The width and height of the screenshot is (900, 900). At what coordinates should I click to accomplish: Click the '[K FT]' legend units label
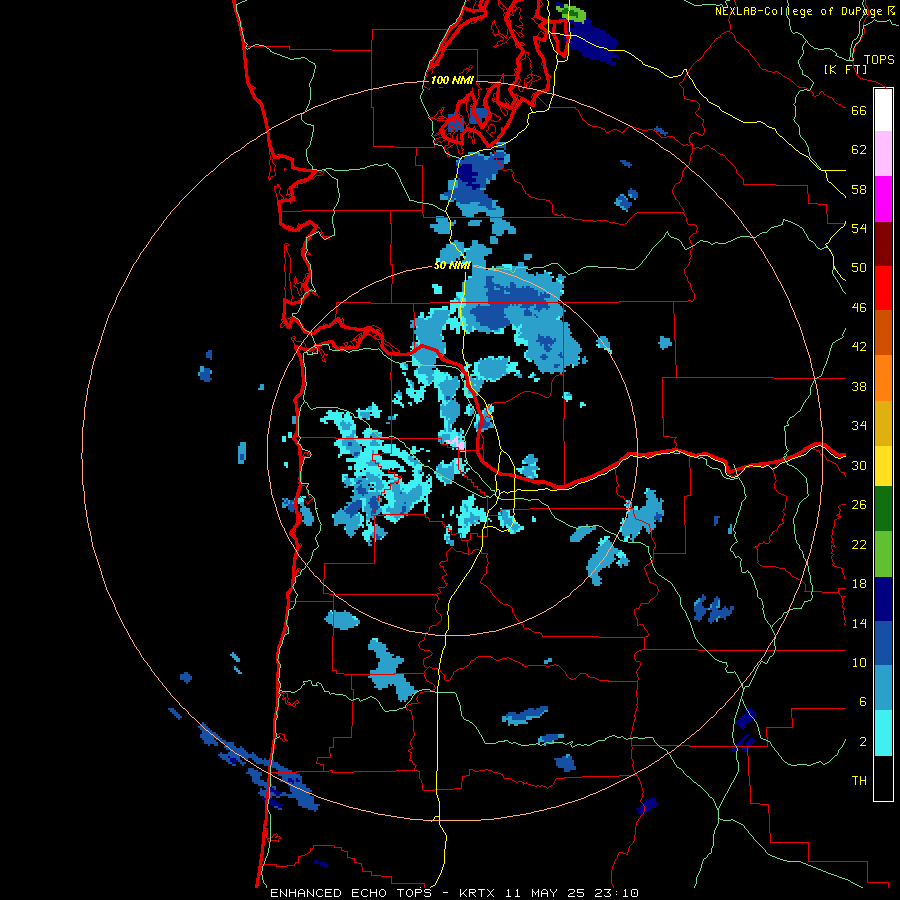845,70
